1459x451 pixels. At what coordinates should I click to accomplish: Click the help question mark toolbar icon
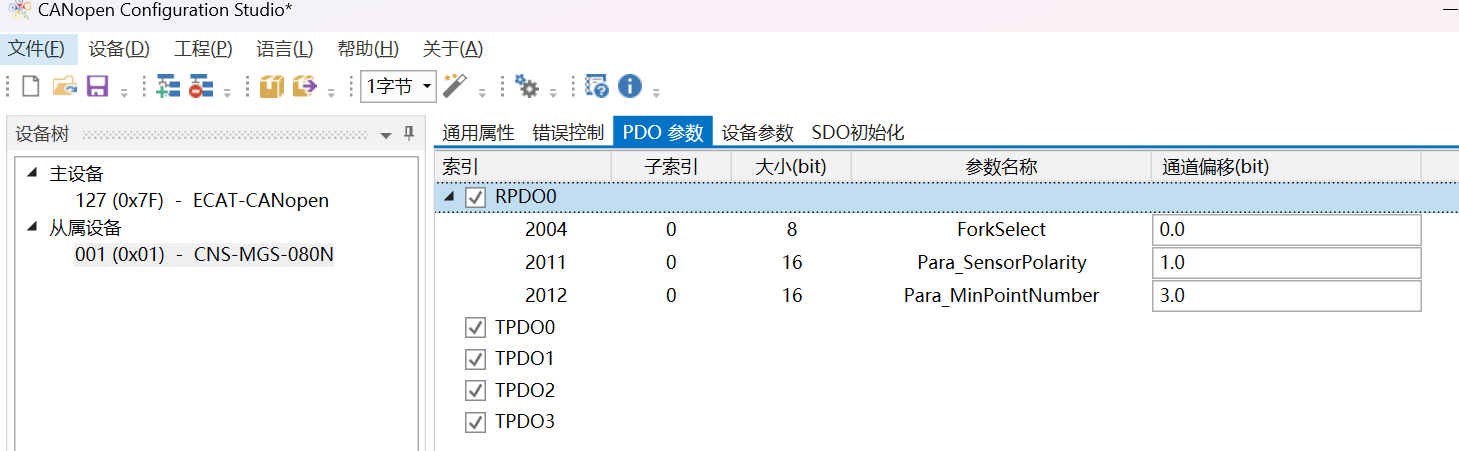coord(597,87)
